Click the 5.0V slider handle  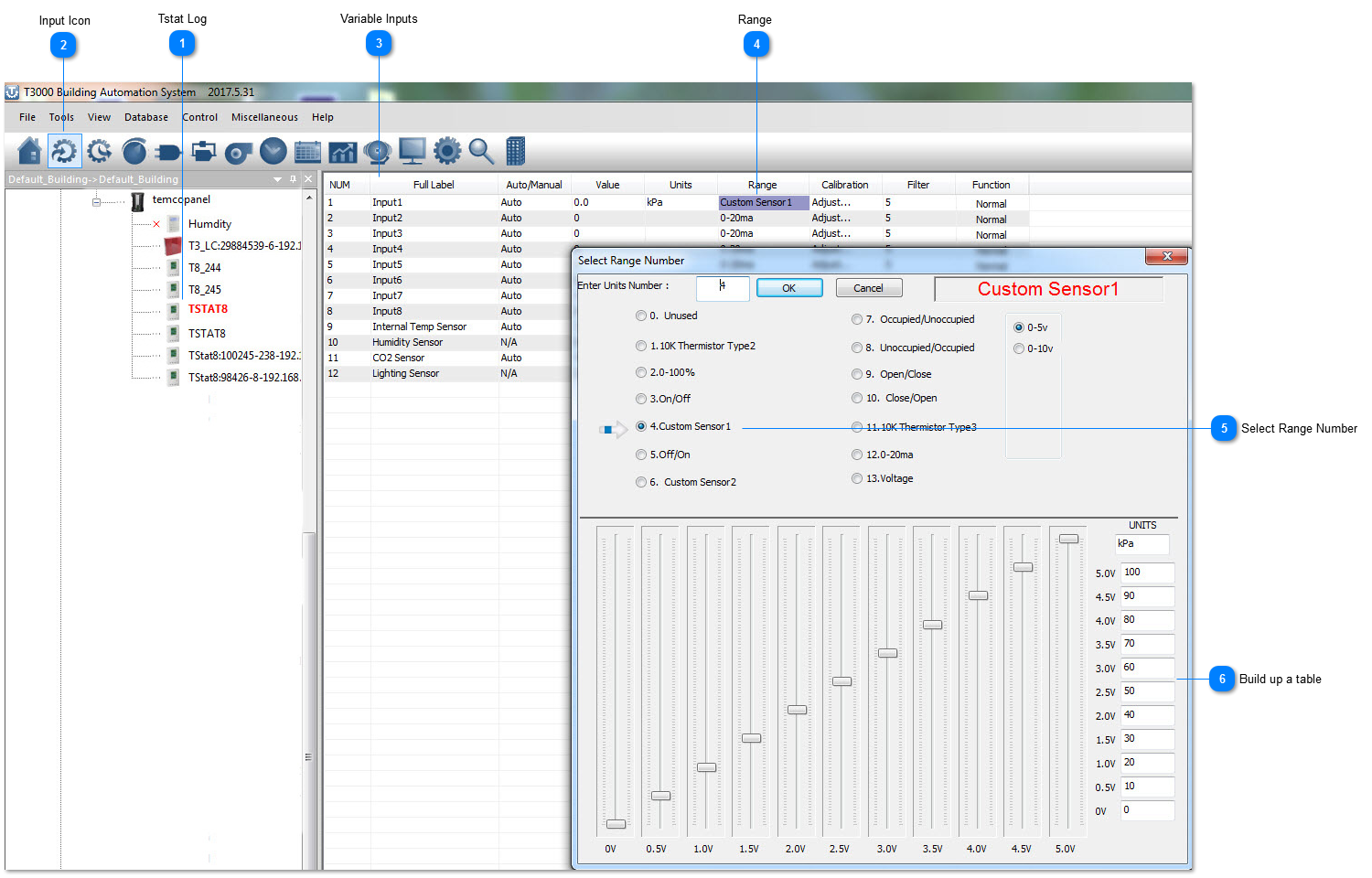coord(1068,539)
